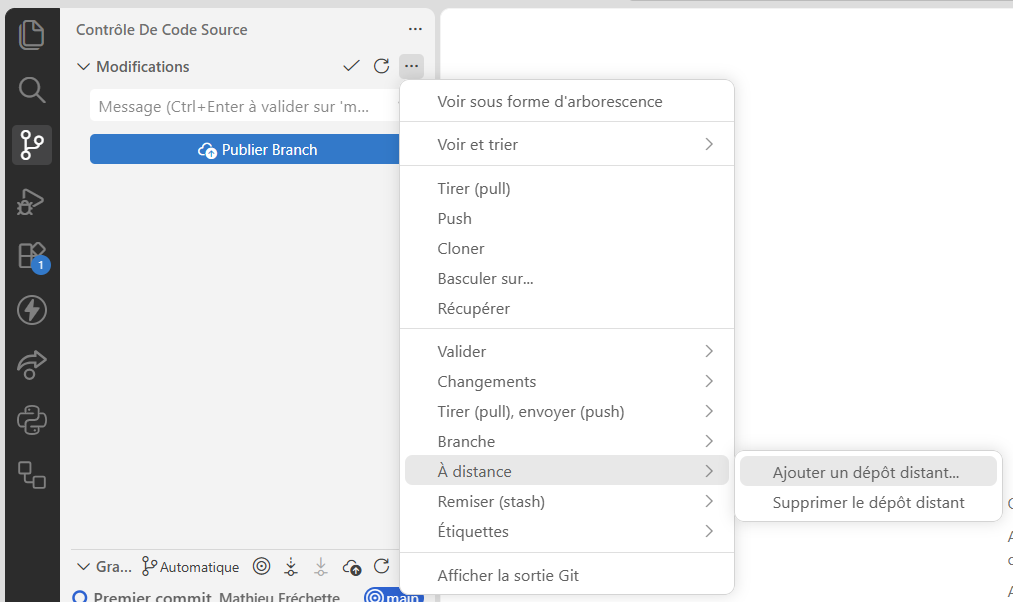Expand Étiquettes submenu
The image size is (1013, 602).
tap(567, 532)
